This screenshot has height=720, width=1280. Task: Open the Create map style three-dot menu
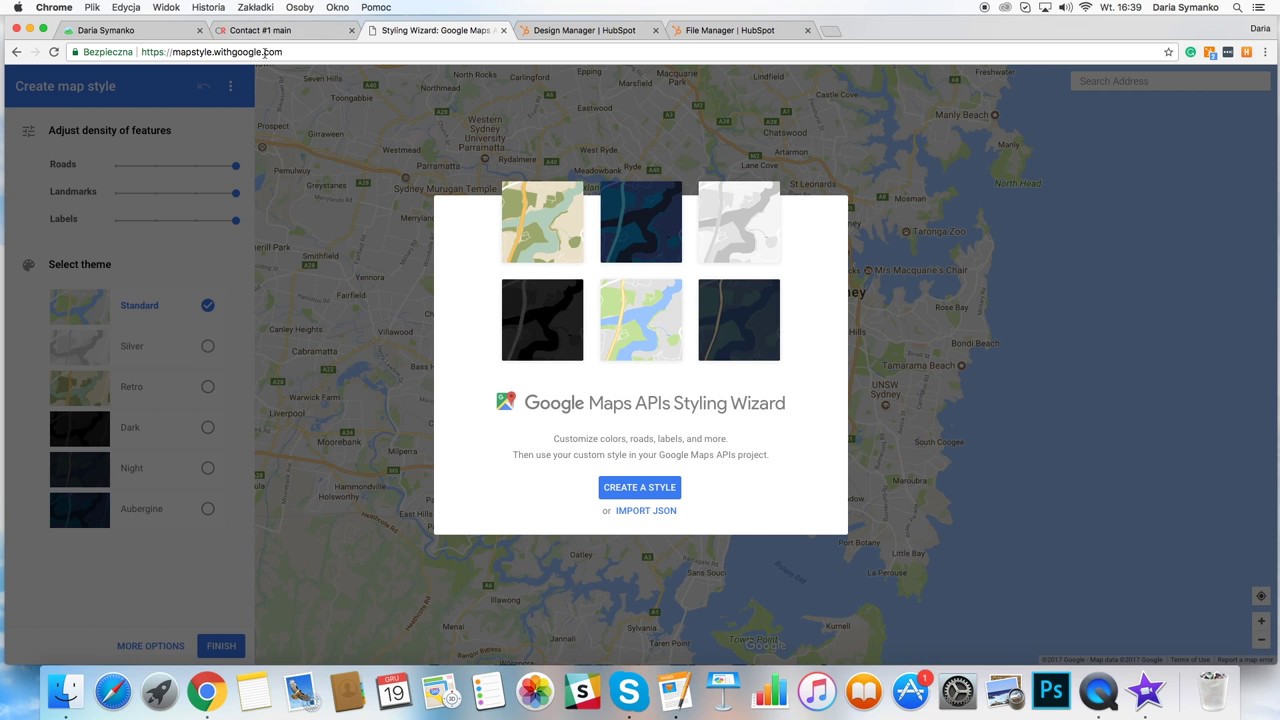[x=230, y=86]
